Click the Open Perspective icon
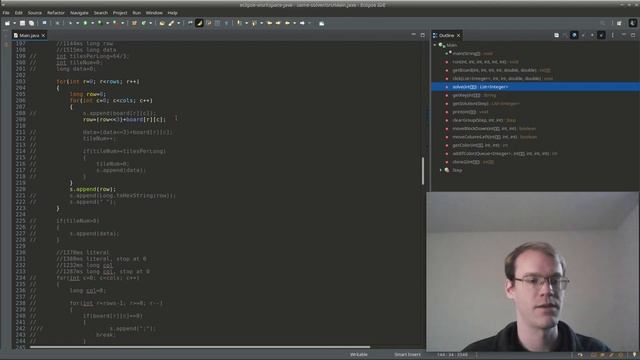Screen dimensions: 640x360 pos(619,23)
